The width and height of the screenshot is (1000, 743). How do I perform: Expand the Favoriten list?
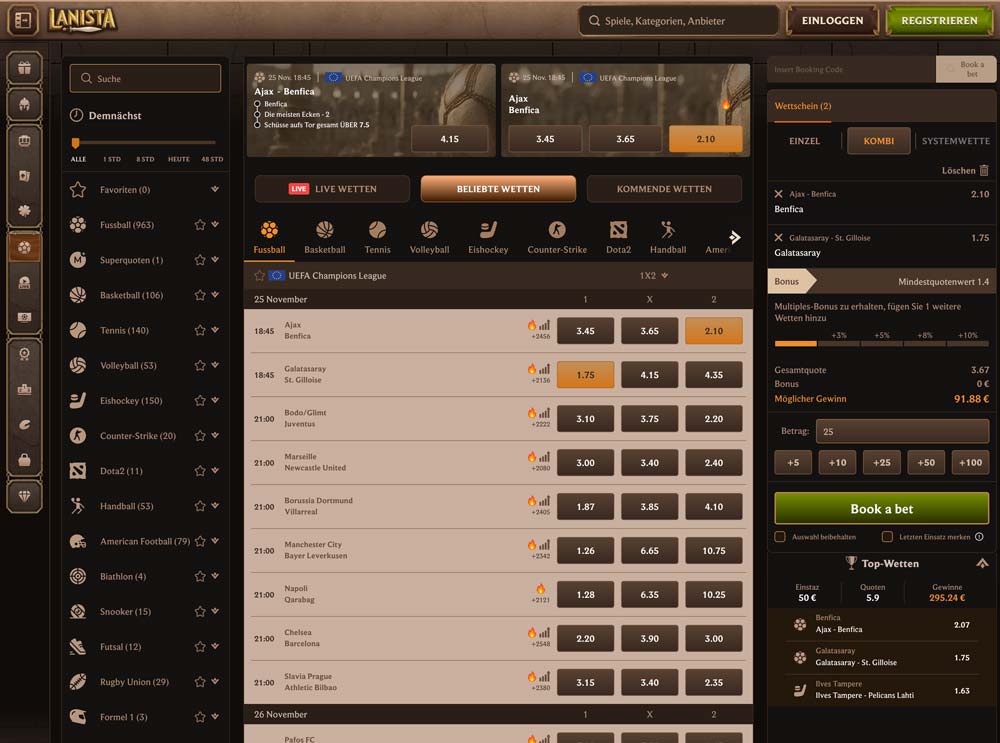pos(215,190)
